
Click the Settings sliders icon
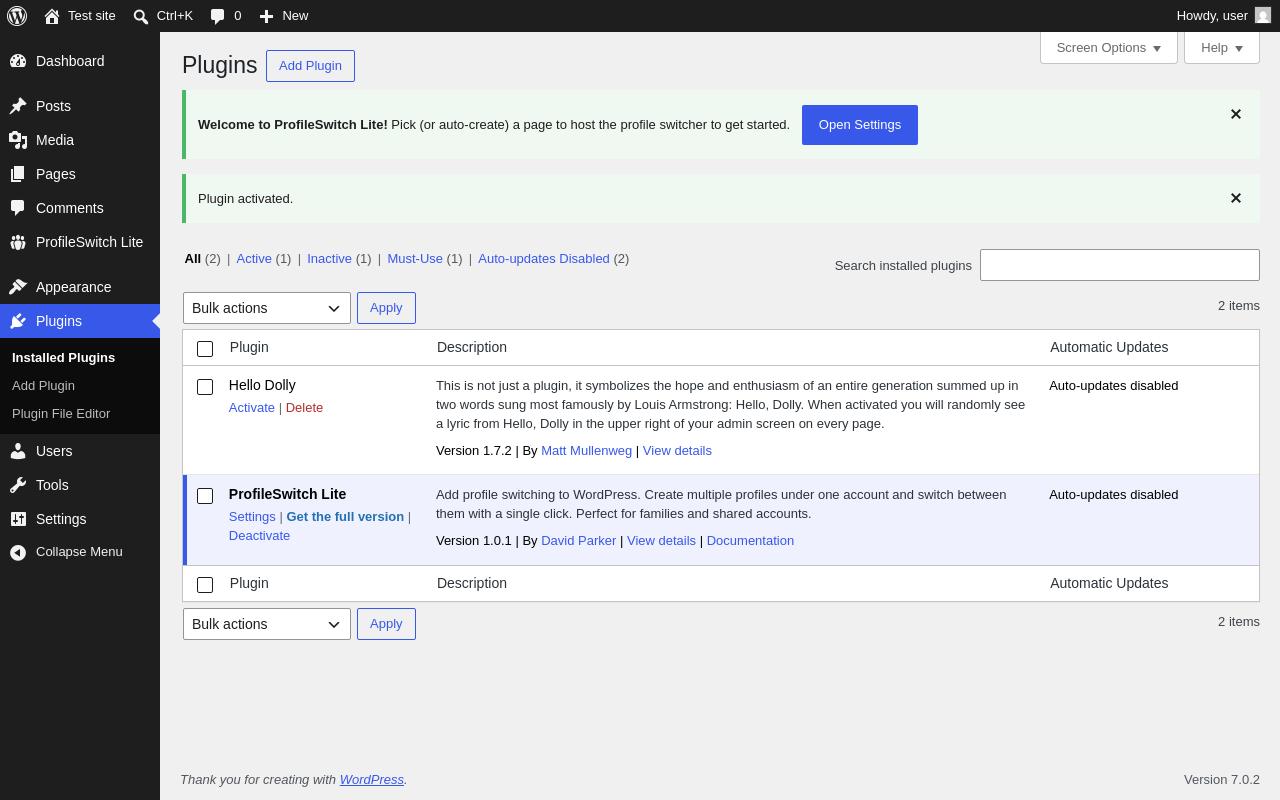[18, 519]
